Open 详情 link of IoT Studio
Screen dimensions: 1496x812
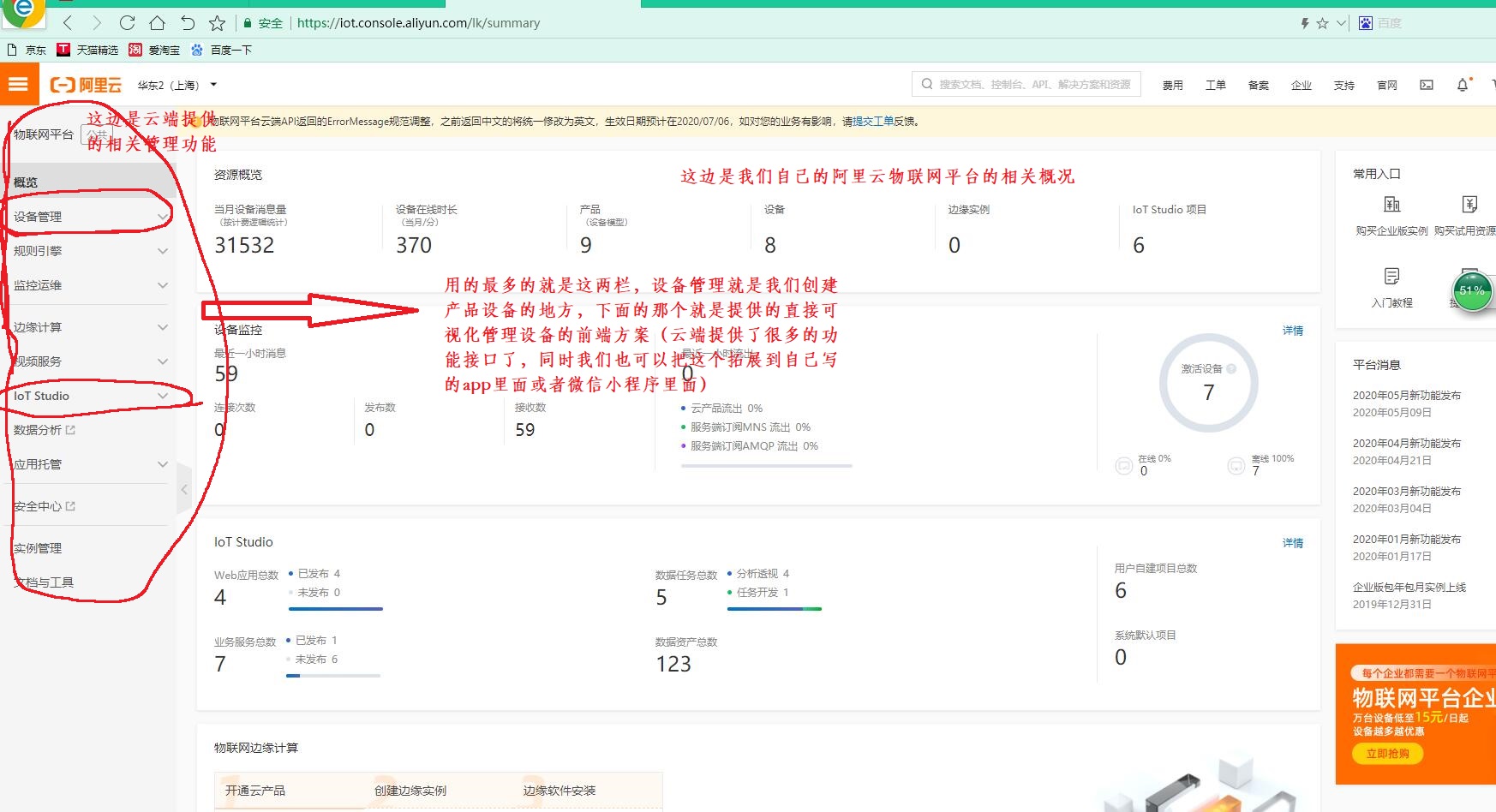point(1293,543)
